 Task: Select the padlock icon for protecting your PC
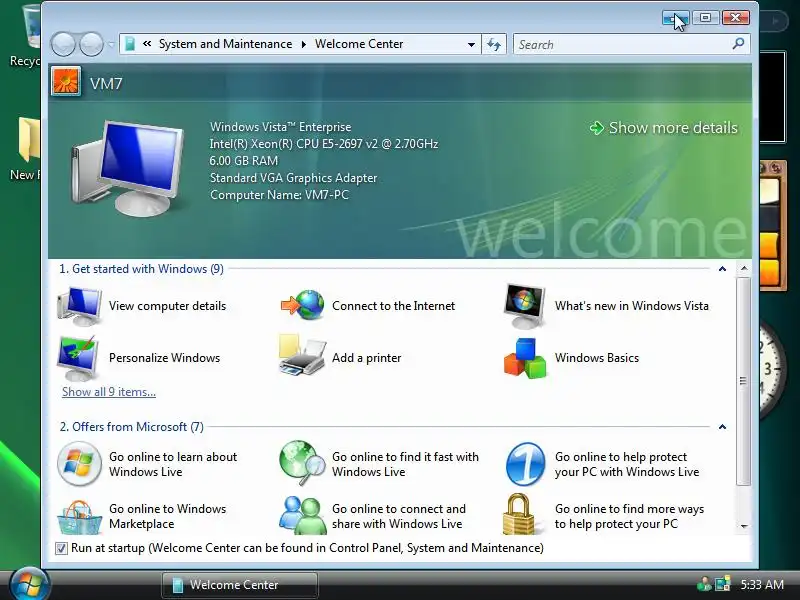coord(521,514)
